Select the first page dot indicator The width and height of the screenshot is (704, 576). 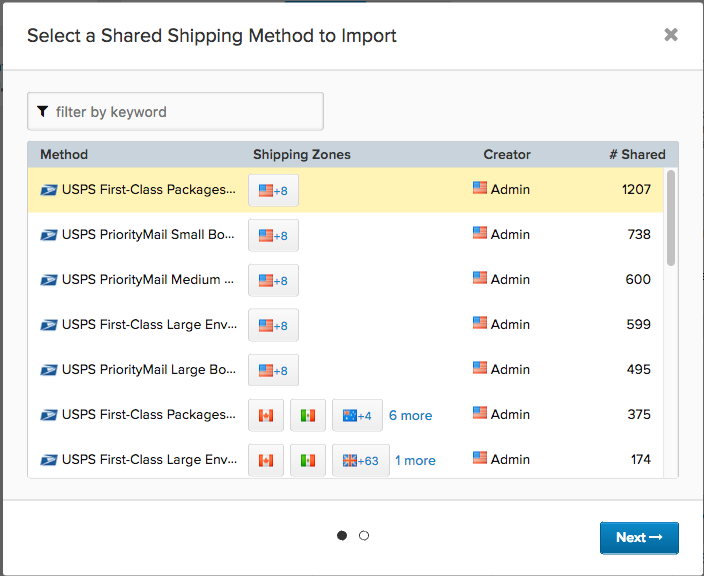tap(342, 536)
